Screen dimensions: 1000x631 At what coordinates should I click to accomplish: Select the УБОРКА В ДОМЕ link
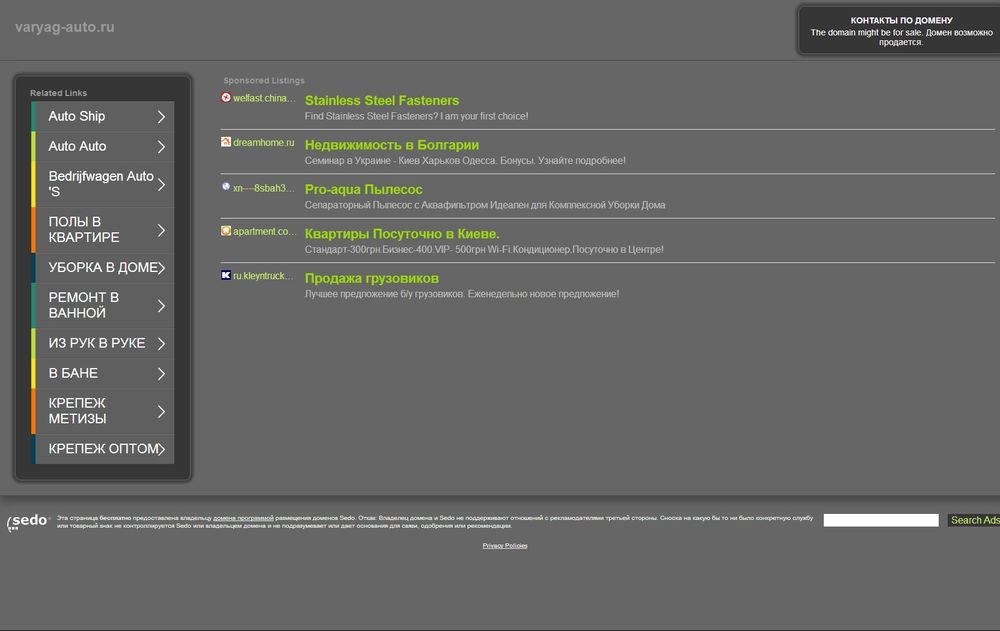103,267
